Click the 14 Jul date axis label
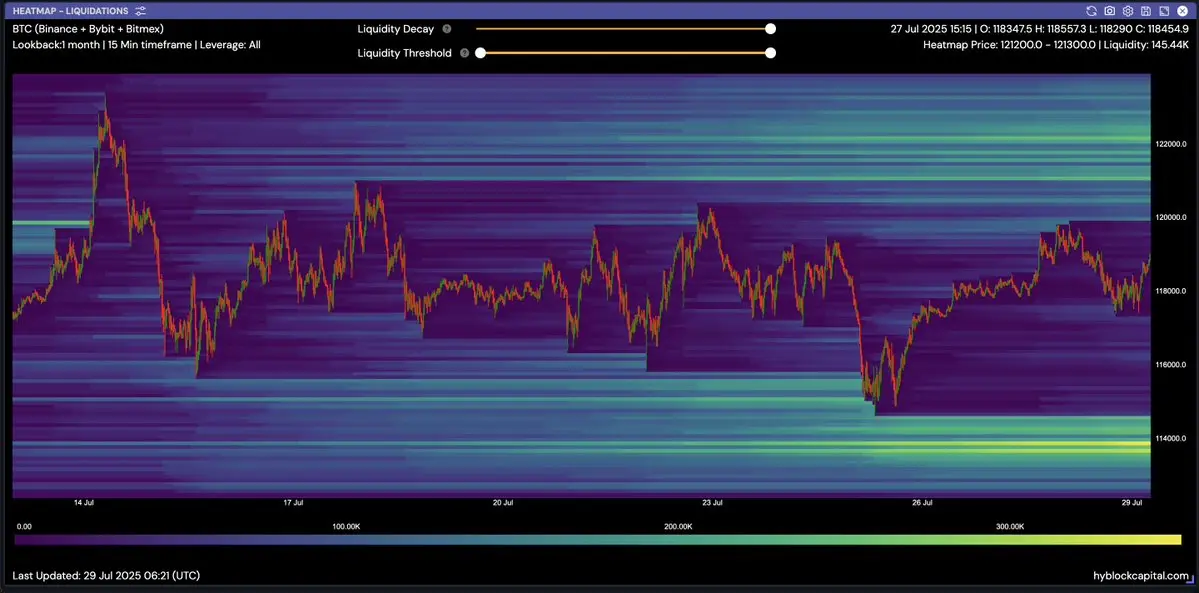 coord(83,503)
